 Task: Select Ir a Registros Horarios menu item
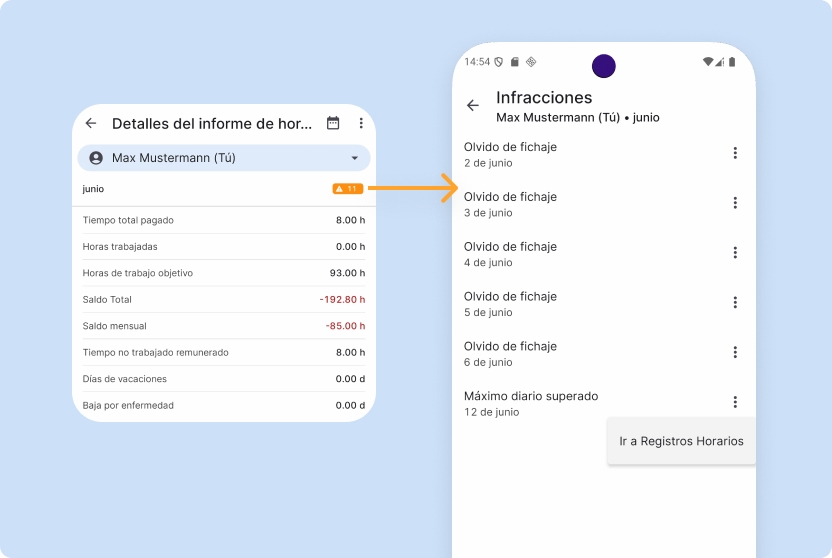pyautogui.click(x=681, y=441)
